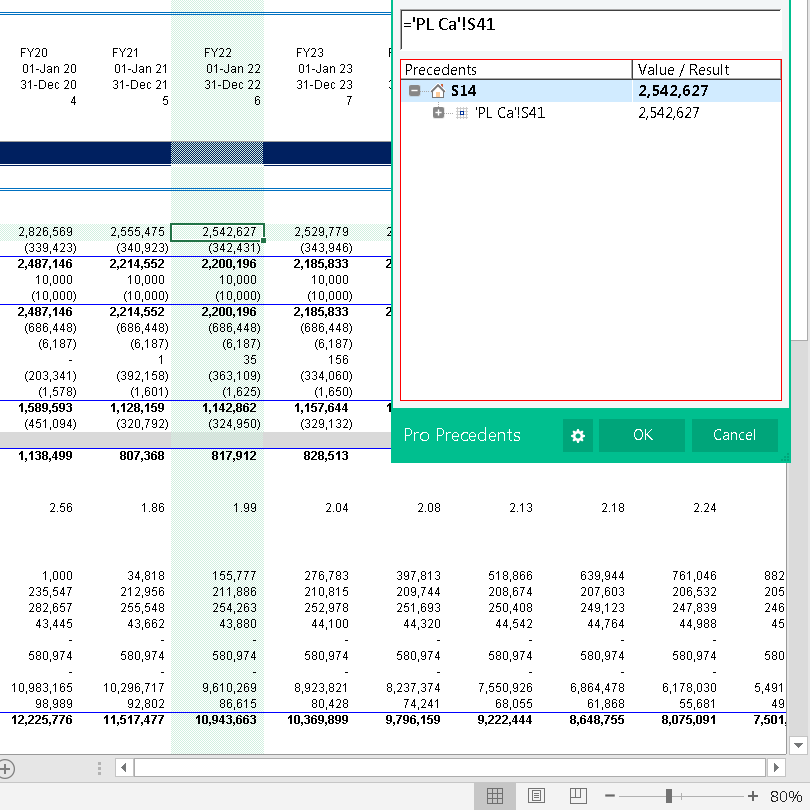Click the zoom in plus button

[753, 796]
